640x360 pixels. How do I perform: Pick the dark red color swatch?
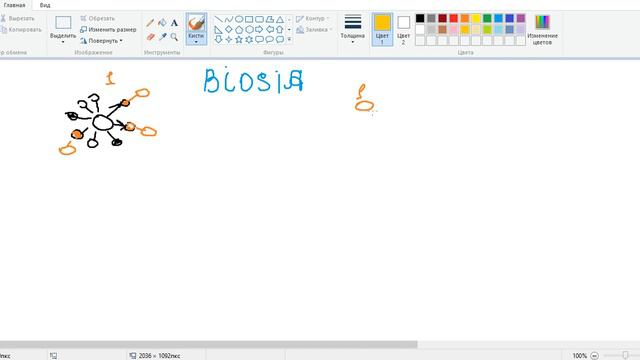click(x=442, y=18)
